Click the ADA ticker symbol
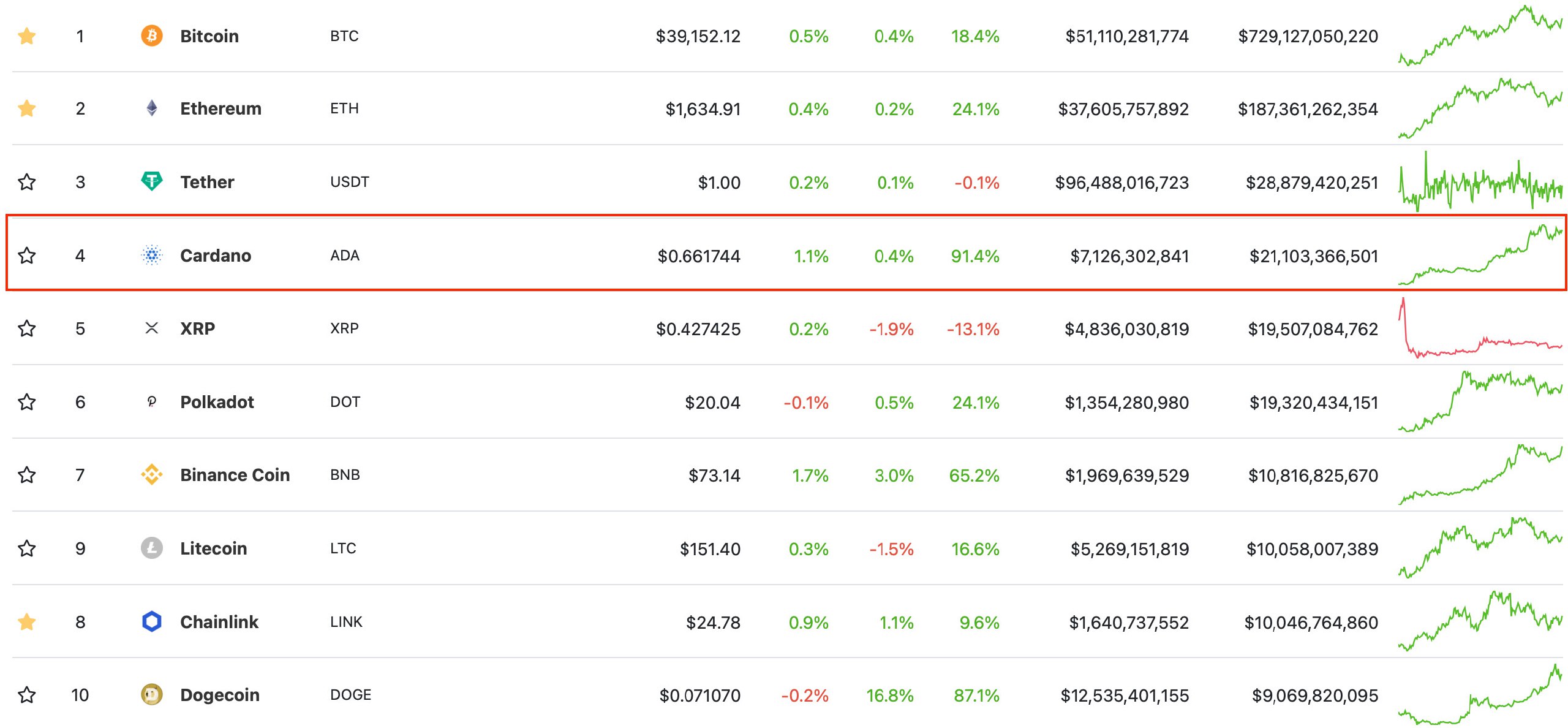Screen dimensions: 1568x728 click(345, 256)
